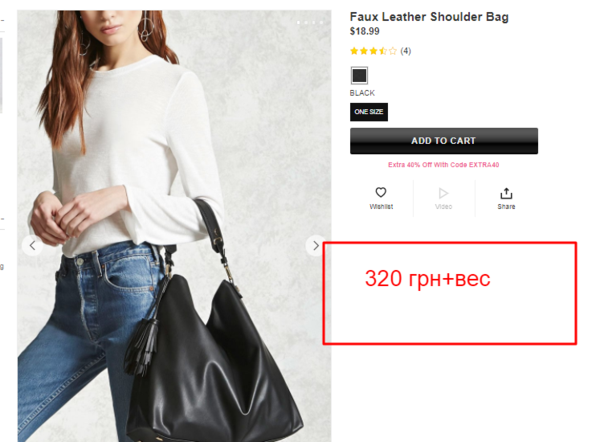Open the (4) reviews count
The width and height of the screenshot is (600, 442).
pyautogui.click(x=406, y=51)
